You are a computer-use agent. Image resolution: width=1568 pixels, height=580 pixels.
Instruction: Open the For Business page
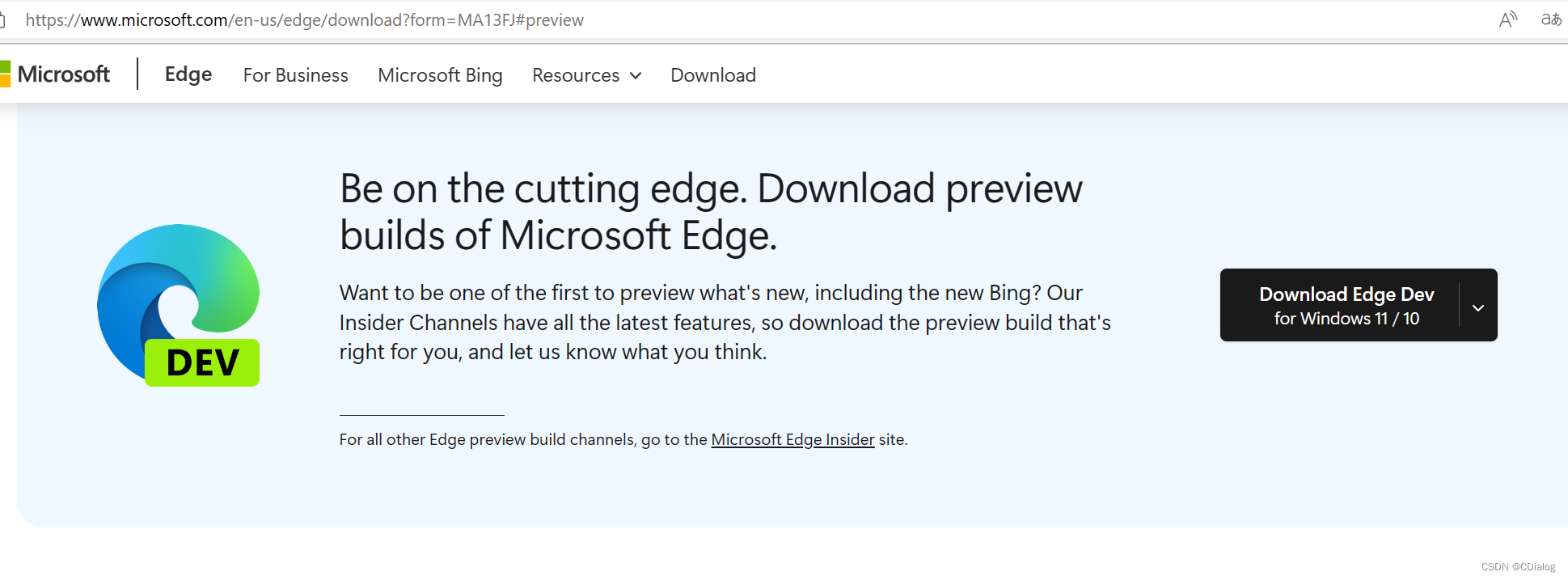pos(295,74)
